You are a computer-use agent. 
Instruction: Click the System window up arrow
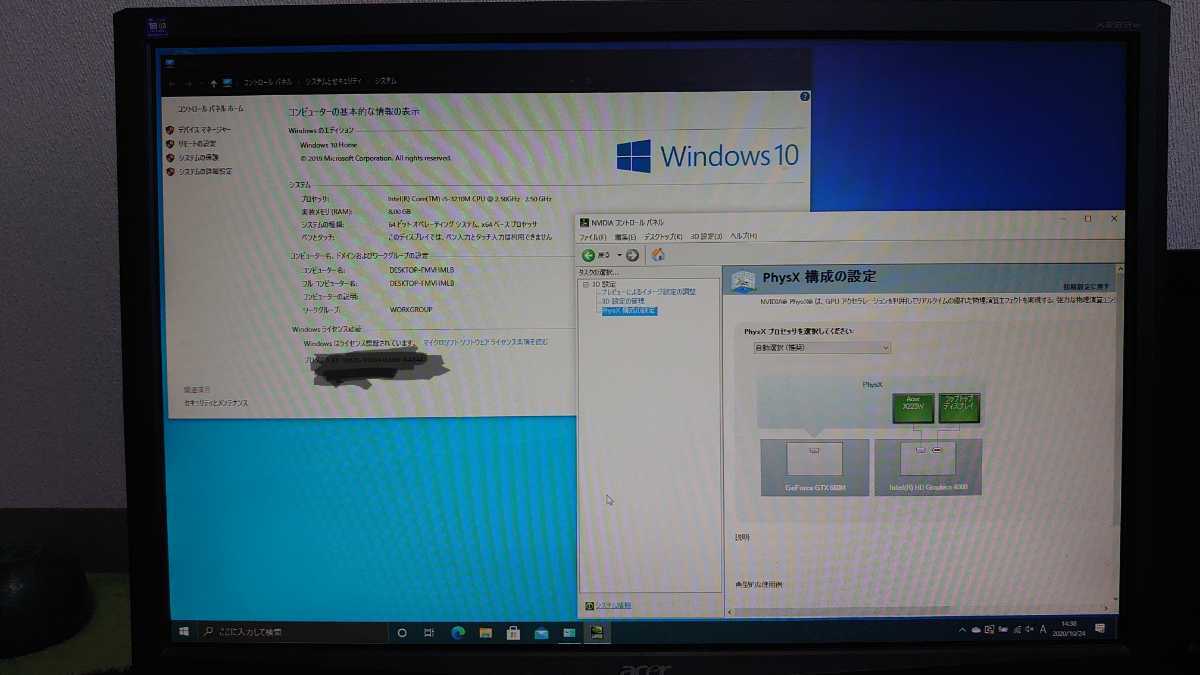[x=213, y=82]
